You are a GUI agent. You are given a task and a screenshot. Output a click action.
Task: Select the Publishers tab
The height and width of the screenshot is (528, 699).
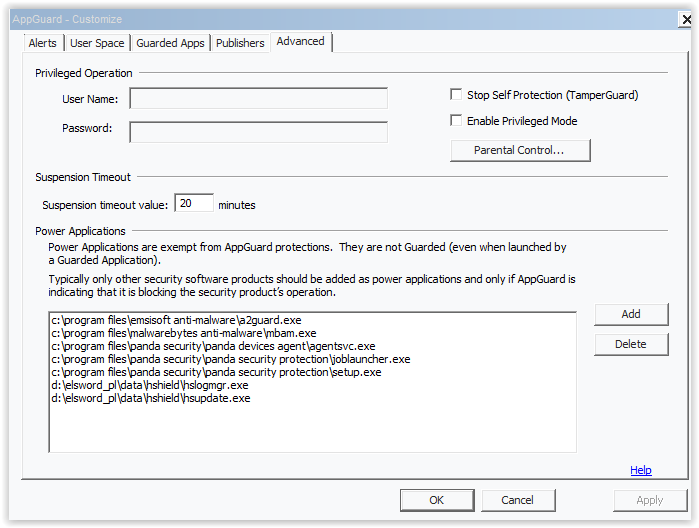pos(240,43)
